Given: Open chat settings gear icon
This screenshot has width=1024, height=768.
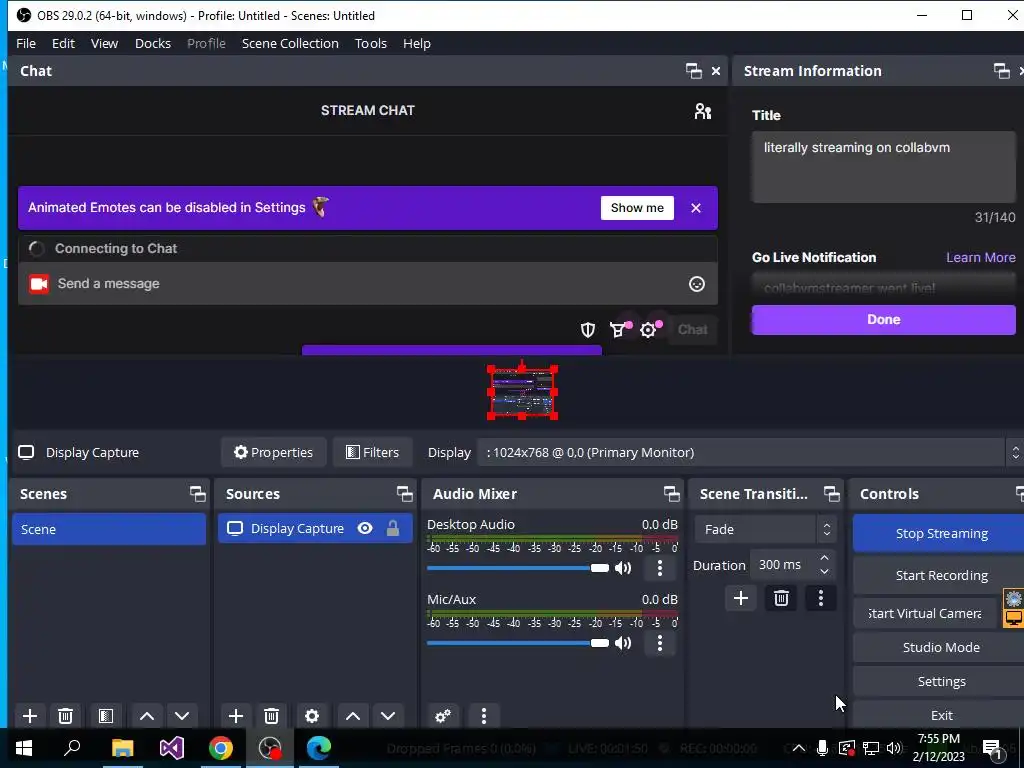Looking at the screenshot, I should click(x=648, y=330).
